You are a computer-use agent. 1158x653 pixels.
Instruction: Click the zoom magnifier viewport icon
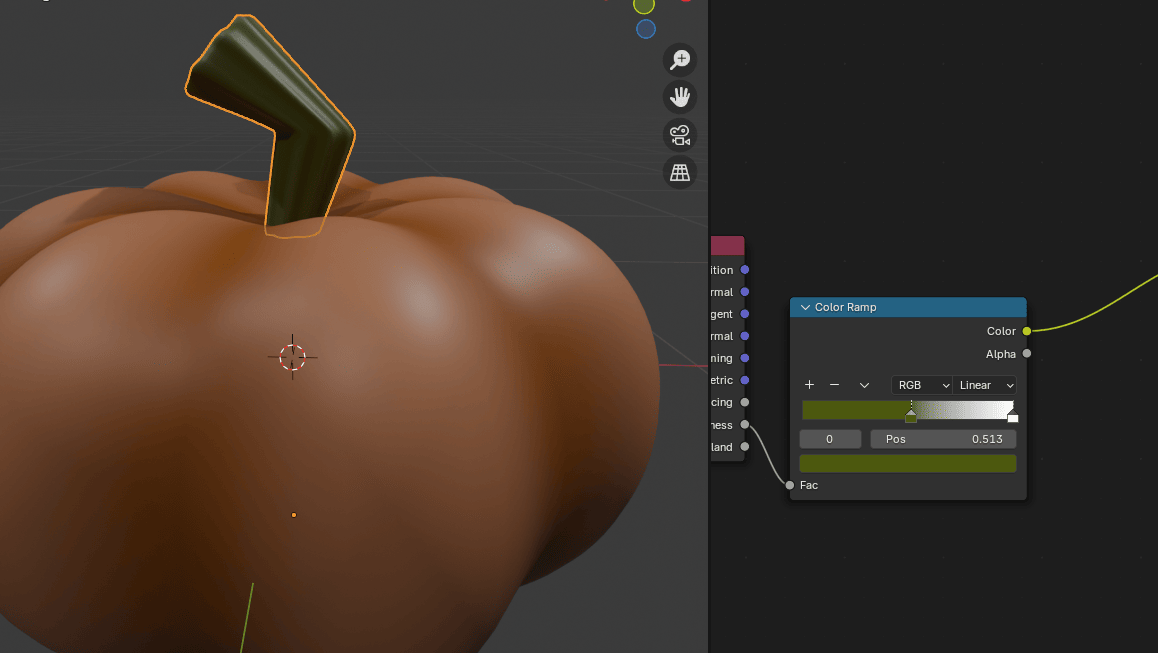tap(680, 60)
